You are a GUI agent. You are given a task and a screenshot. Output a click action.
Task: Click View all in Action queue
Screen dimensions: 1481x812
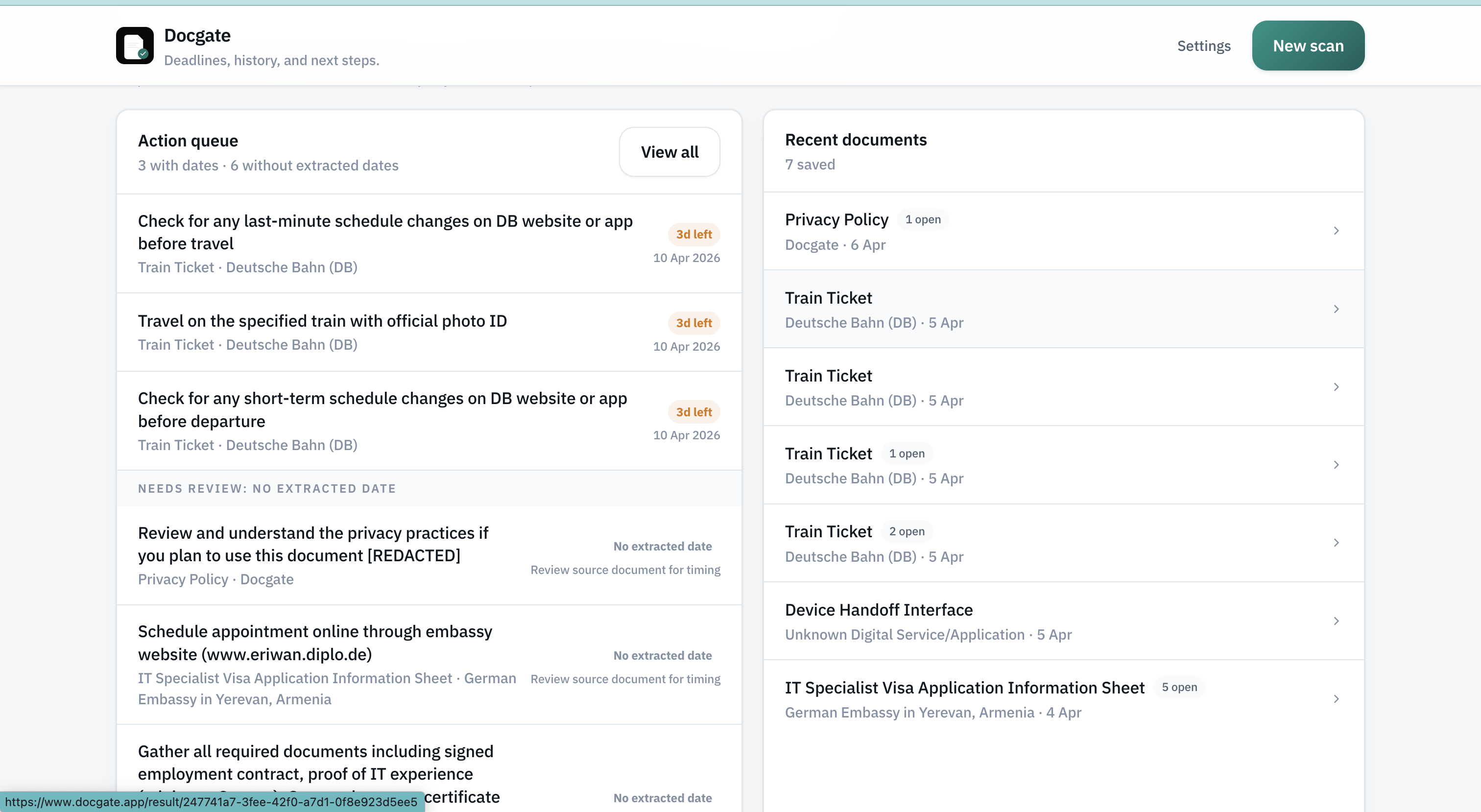(x=669, y=152)
